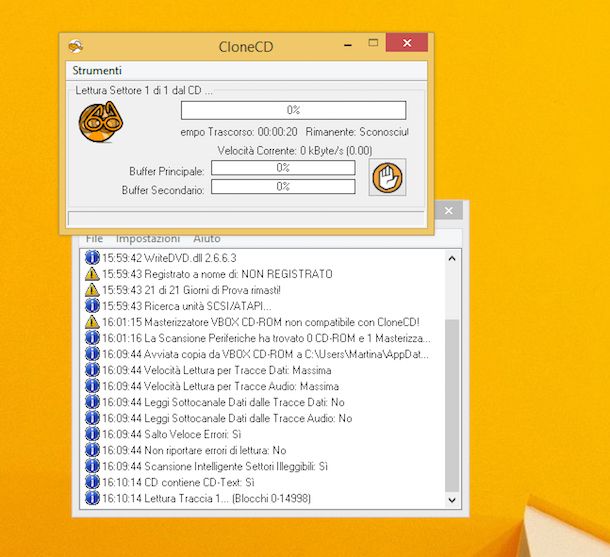Select log text 'Registrato a nome di: NON REGISTRATO'
This screenshot has height=557, width=610.
tap(238, 274)
